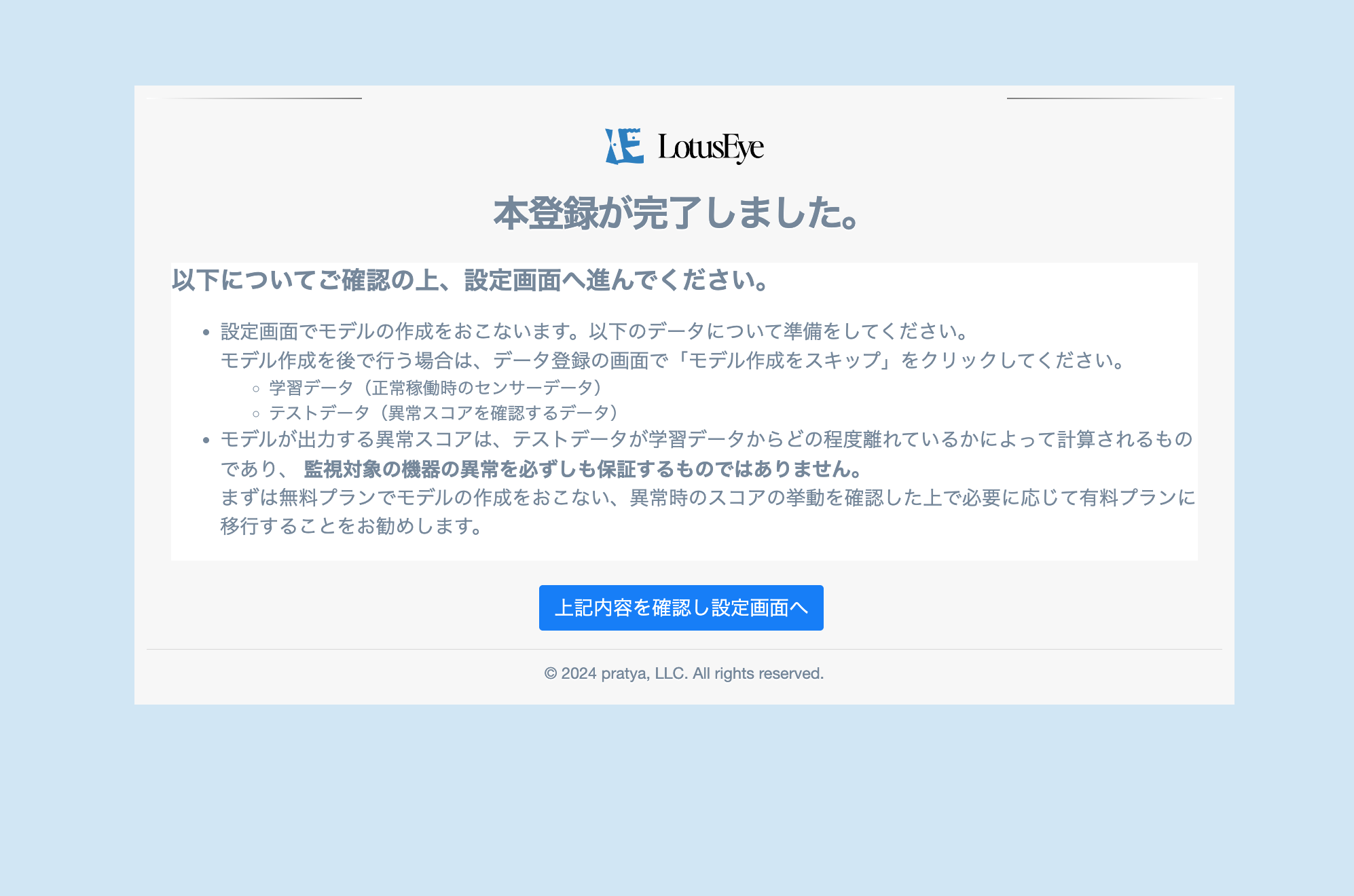This screenshot has height=896, width=1354.
Task: Click the テストデータ（異常スコアを確認するデータ） sub-bullet
Action: pyautogui.click(x=443, y=413)
